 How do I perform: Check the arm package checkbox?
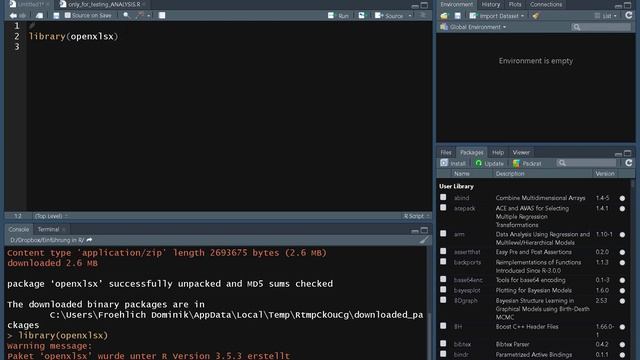pyautogui.click(x=443, y=234)
